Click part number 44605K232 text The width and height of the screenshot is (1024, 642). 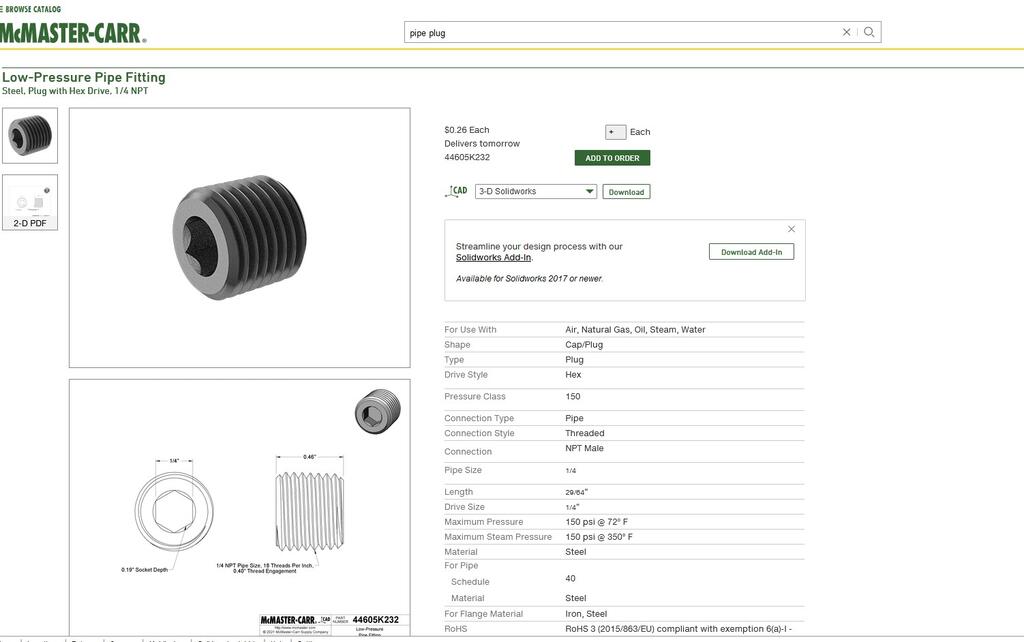coord(467,157)
